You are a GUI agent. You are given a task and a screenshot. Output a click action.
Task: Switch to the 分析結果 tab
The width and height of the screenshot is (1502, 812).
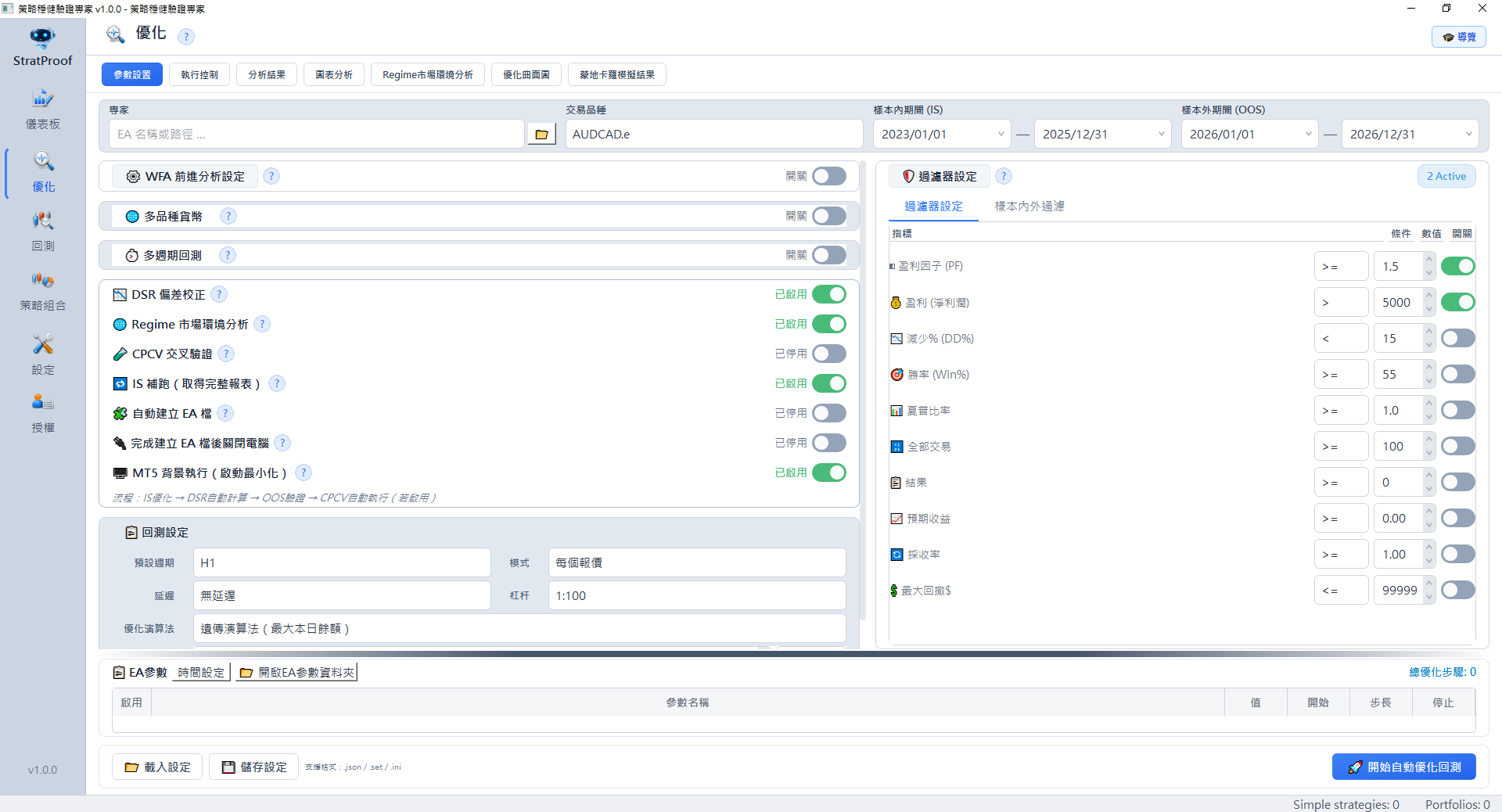pos(267,74)
